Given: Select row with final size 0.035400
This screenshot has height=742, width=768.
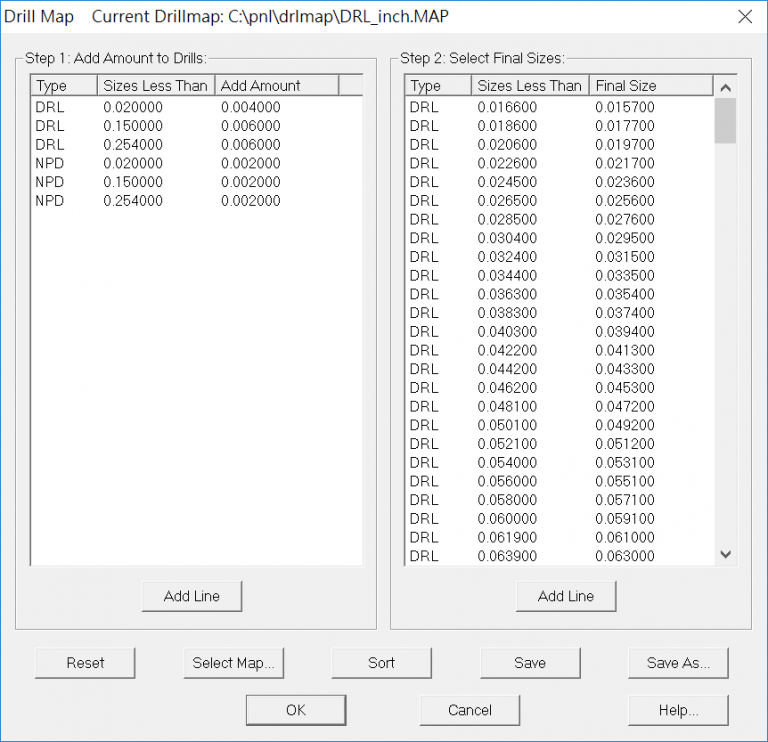Looking at the screenshot, I should pyautogui.click(x=559, y=294).
